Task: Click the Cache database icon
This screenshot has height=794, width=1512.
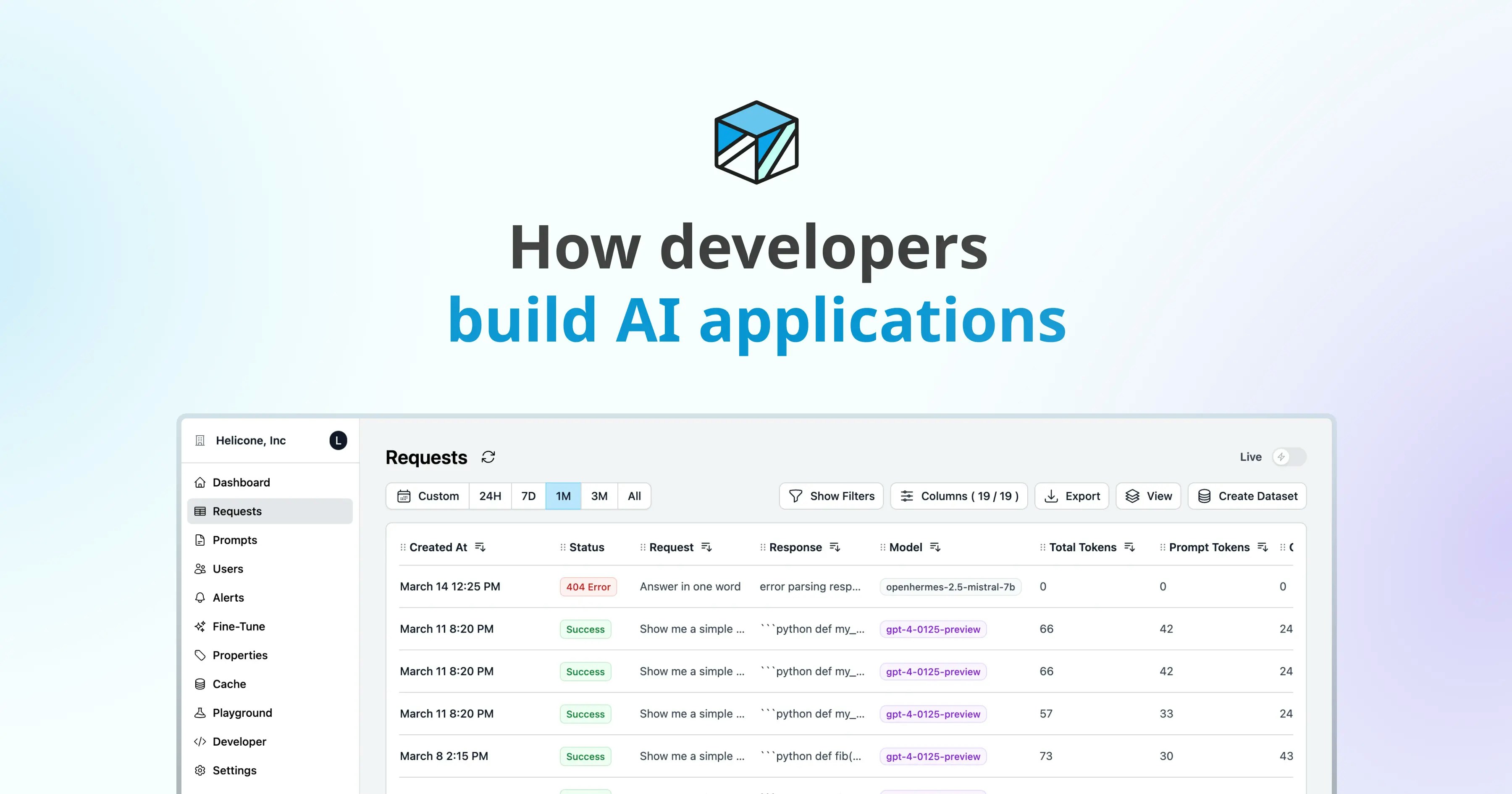Action: tap(200, 684)
